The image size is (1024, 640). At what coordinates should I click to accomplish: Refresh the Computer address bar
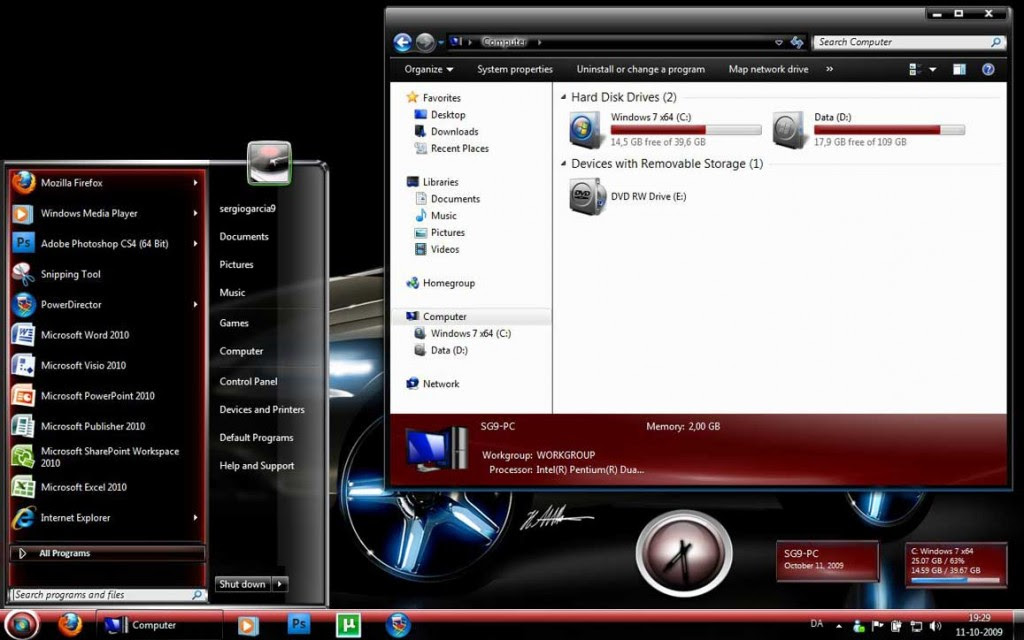(x=797, y=42)
